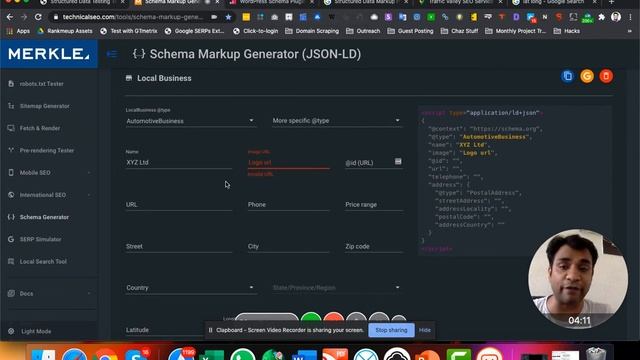Open Excel from the dock
The height and width of the screenshot is (360, 640).
212,354
